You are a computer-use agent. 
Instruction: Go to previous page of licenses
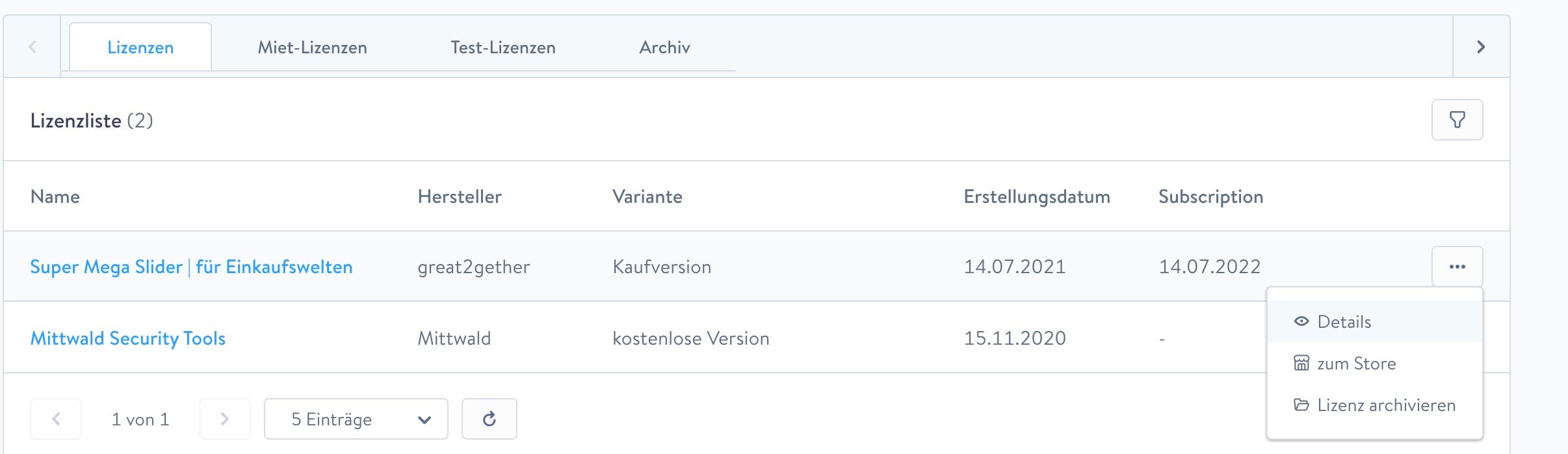(x=56, y=419)
